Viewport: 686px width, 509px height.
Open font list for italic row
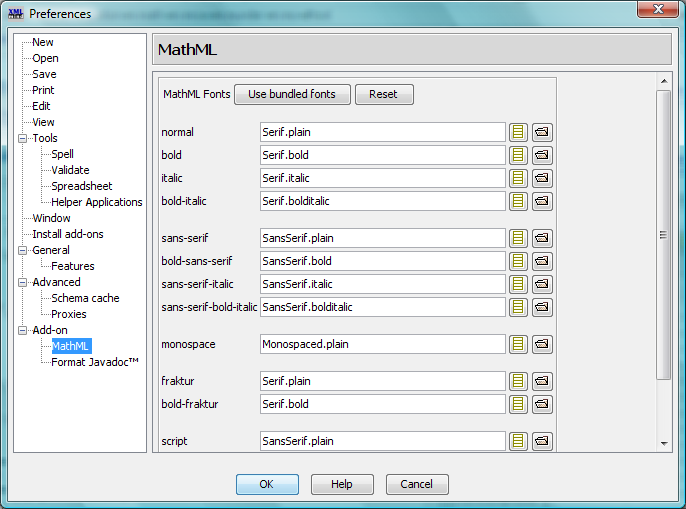[x=518, y=178]
